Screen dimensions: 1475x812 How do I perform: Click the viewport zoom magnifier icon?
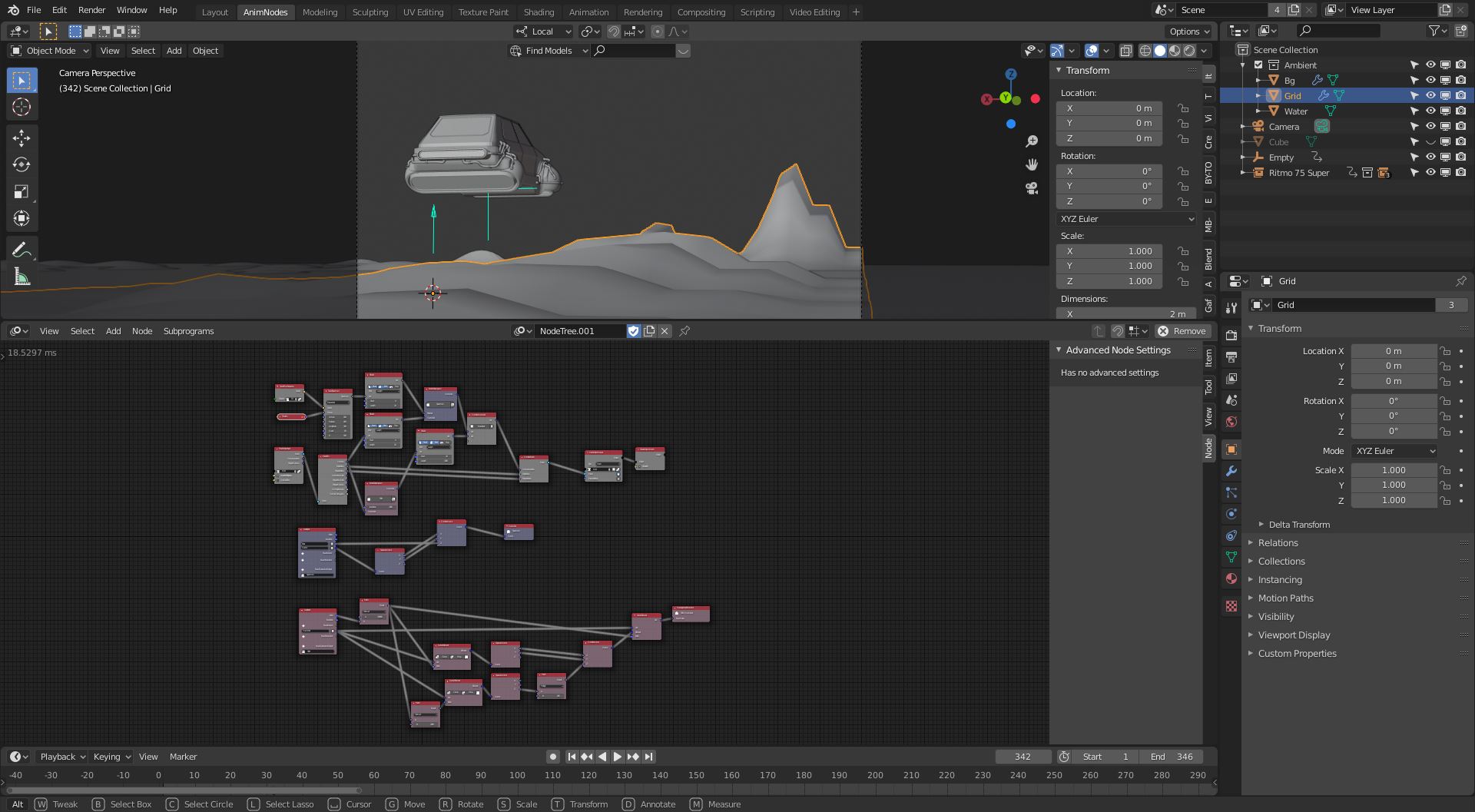[1032, 141]
